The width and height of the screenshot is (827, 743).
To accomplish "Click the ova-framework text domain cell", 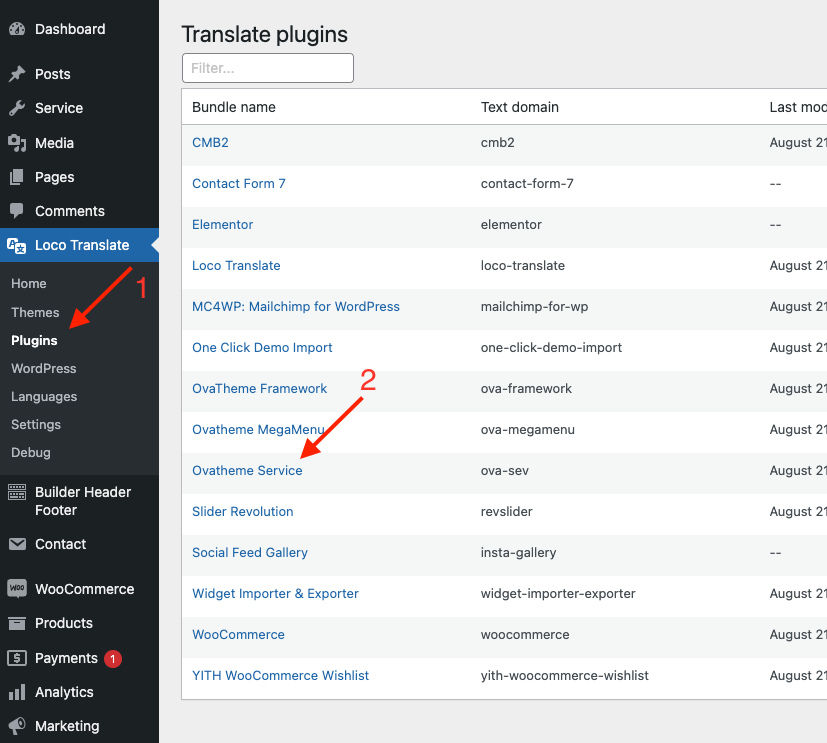I will pos(526,389).
